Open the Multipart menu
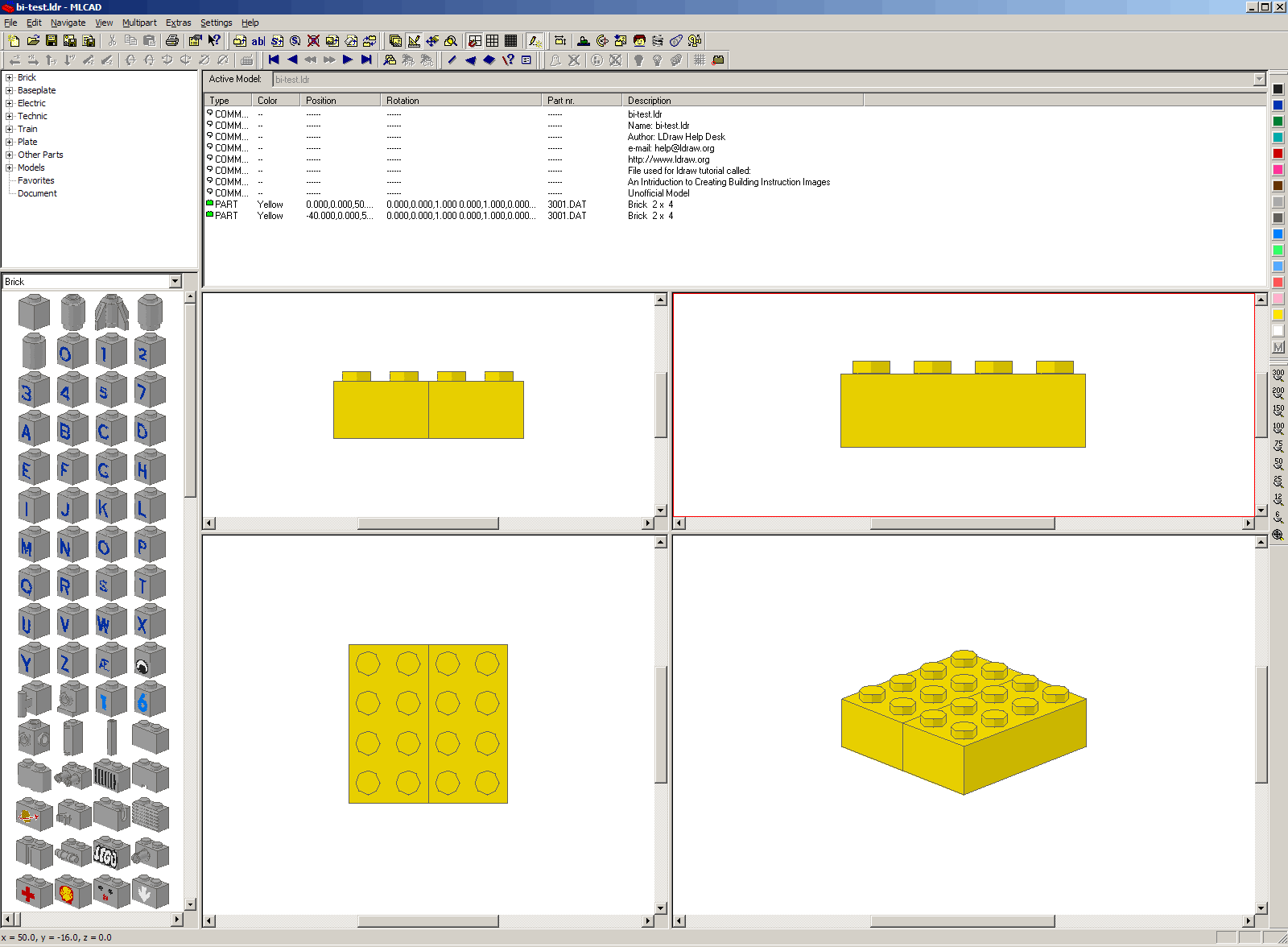The height and width of the screenshot is (947, 1288). pyautogui.click(x=139, y=23)
